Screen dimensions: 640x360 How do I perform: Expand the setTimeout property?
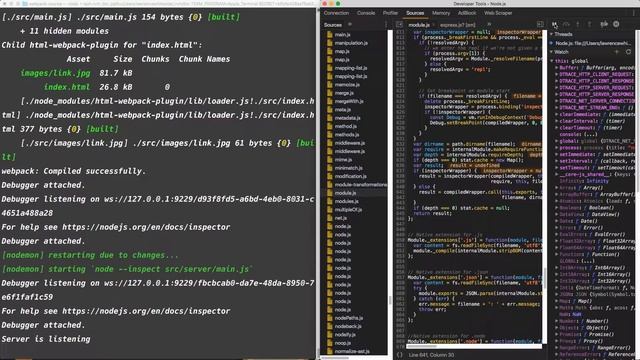click(x=557, y=168)
